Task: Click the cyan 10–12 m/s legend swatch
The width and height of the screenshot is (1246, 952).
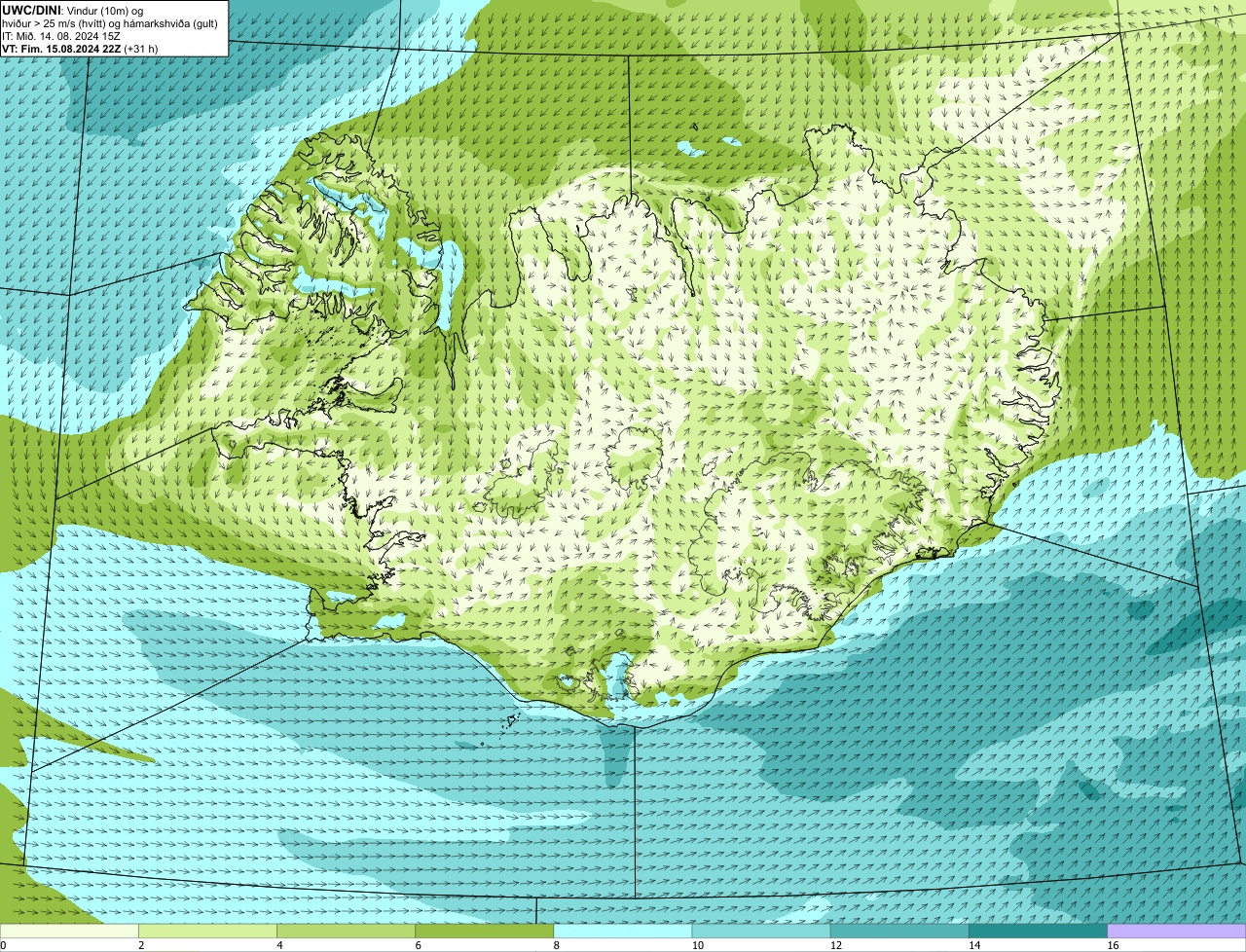Action: pyautogui.click(x=761, y=931)
